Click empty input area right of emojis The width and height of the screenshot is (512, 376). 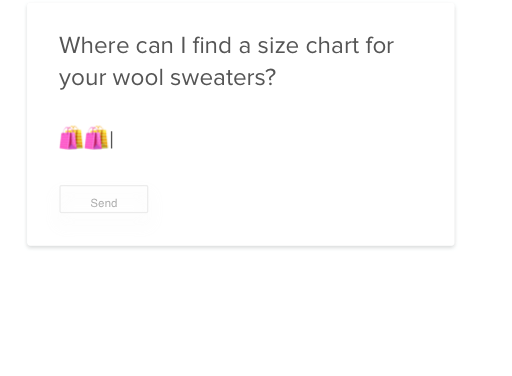pyautogui.click(x=267, y=139)
